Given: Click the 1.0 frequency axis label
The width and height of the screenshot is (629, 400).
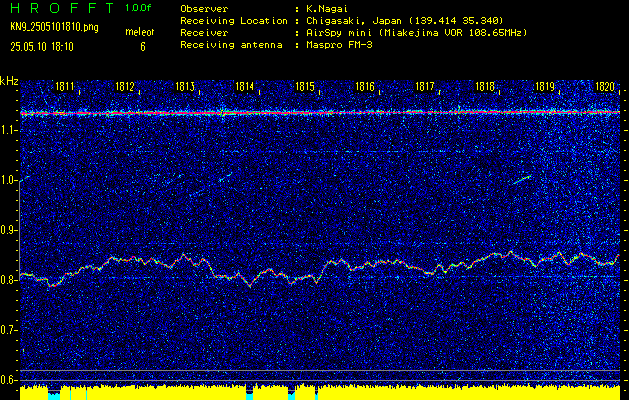Looking at the screenshot, I should (x=9, y=181).
